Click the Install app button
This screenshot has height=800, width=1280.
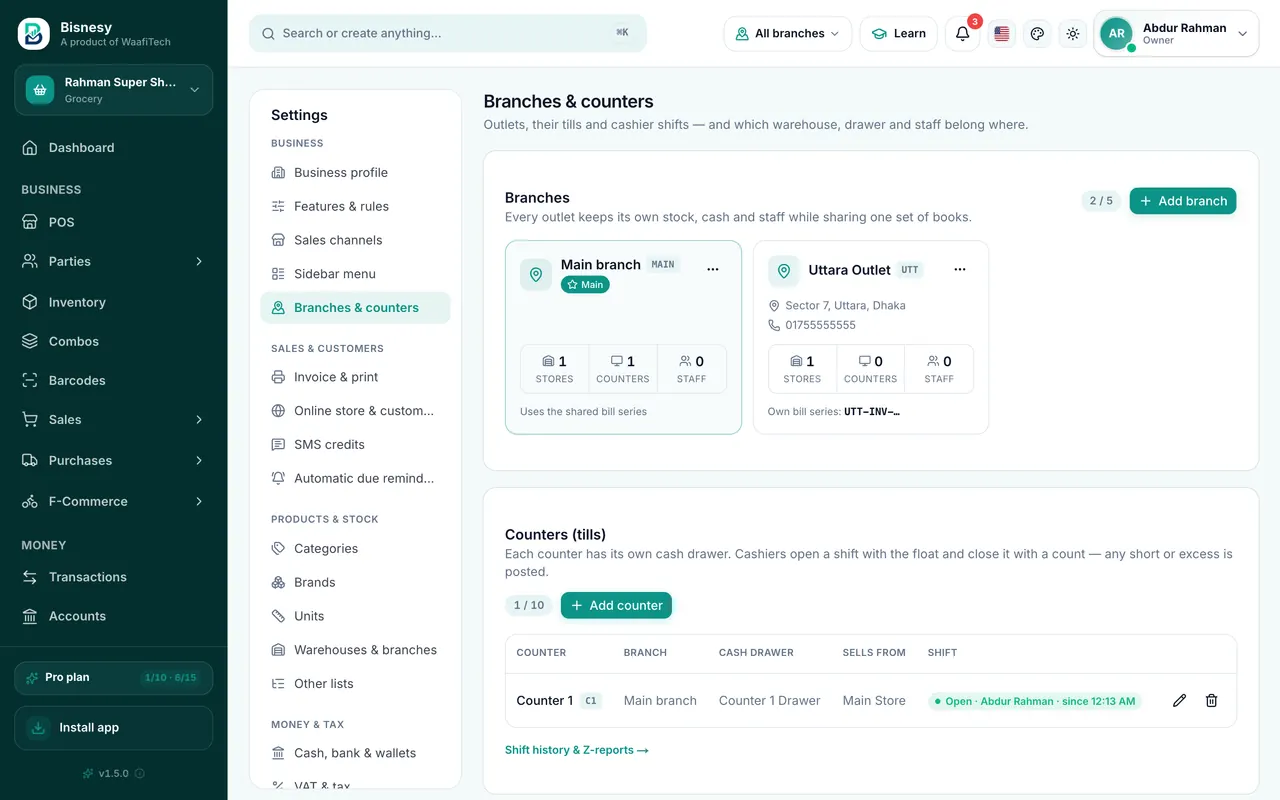pyautogui.click(x=114, y=728)
